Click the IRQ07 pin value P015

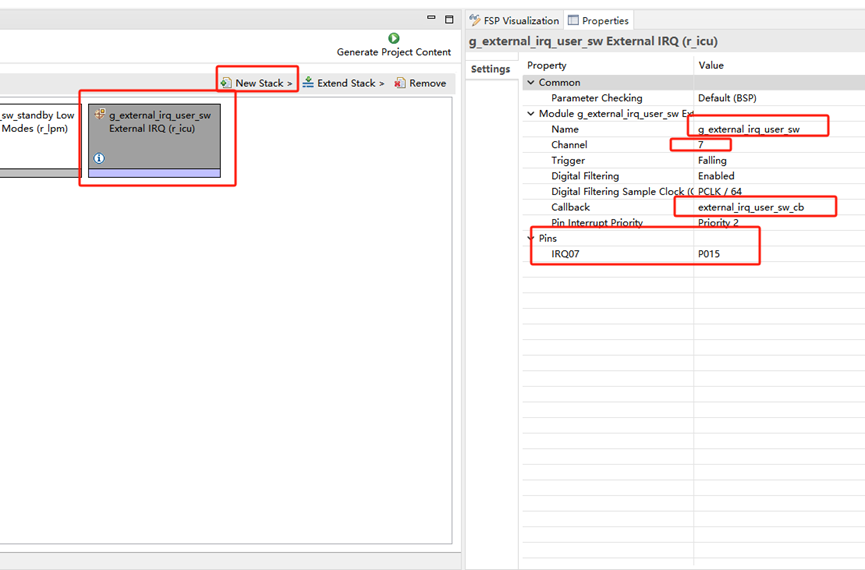tap(709, 254)
